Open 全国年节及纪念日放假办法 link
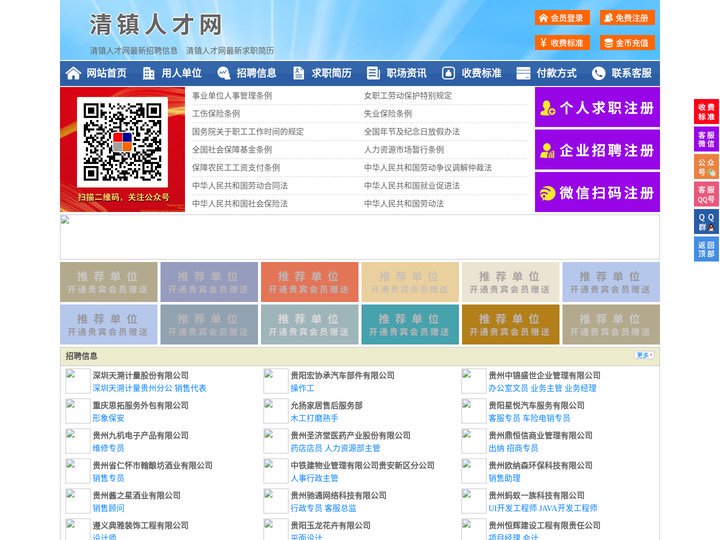 click(412, 131)
